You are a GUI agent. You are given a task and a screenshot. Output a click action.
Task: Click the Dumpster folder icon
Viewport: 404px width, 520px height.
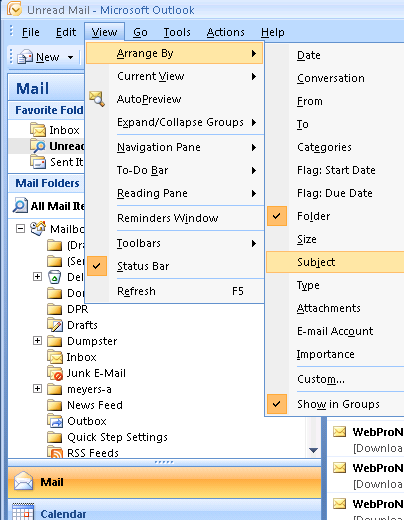54,341
